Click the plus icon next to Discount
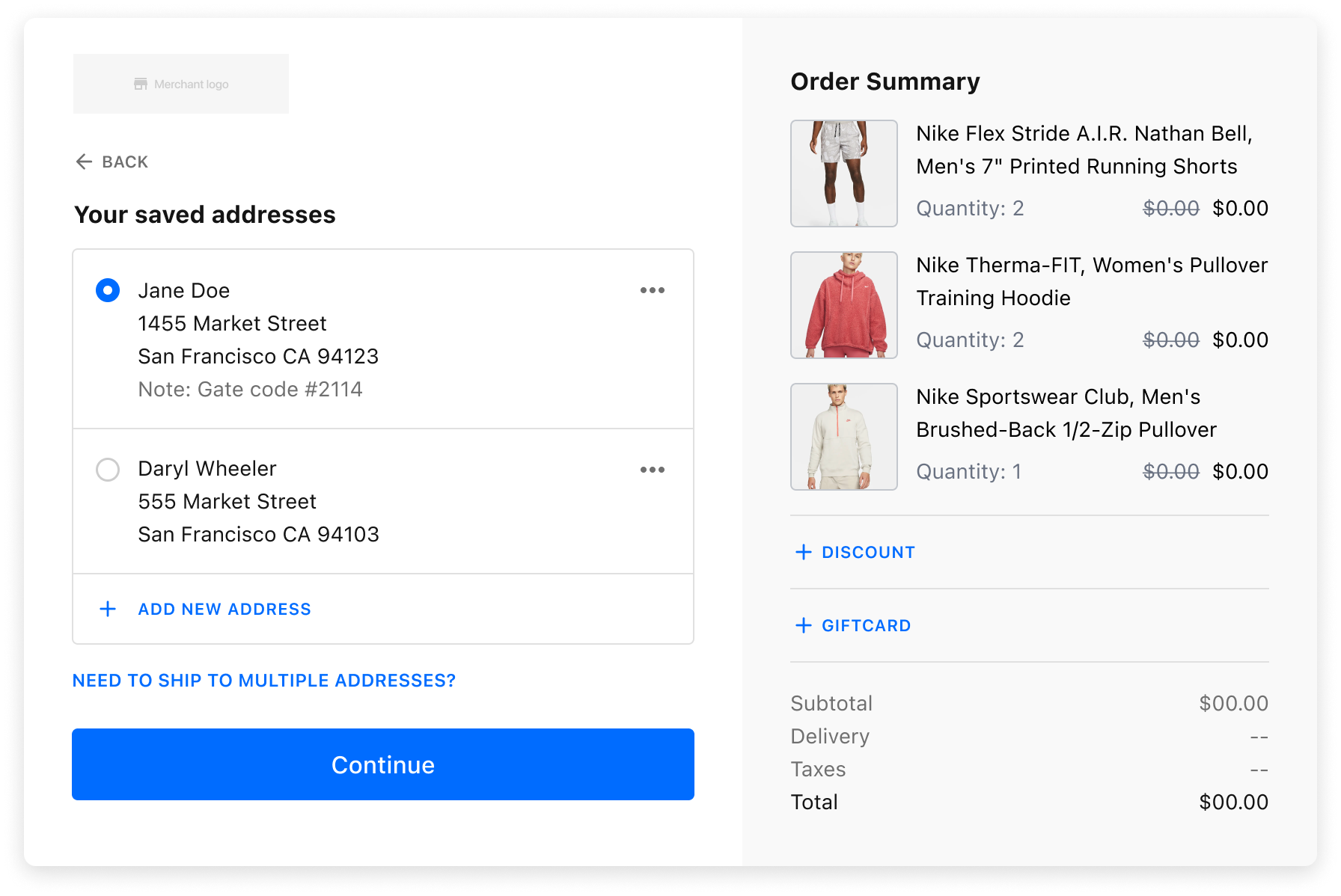Screen dimensions: 1341x896 tap(803, 552)
